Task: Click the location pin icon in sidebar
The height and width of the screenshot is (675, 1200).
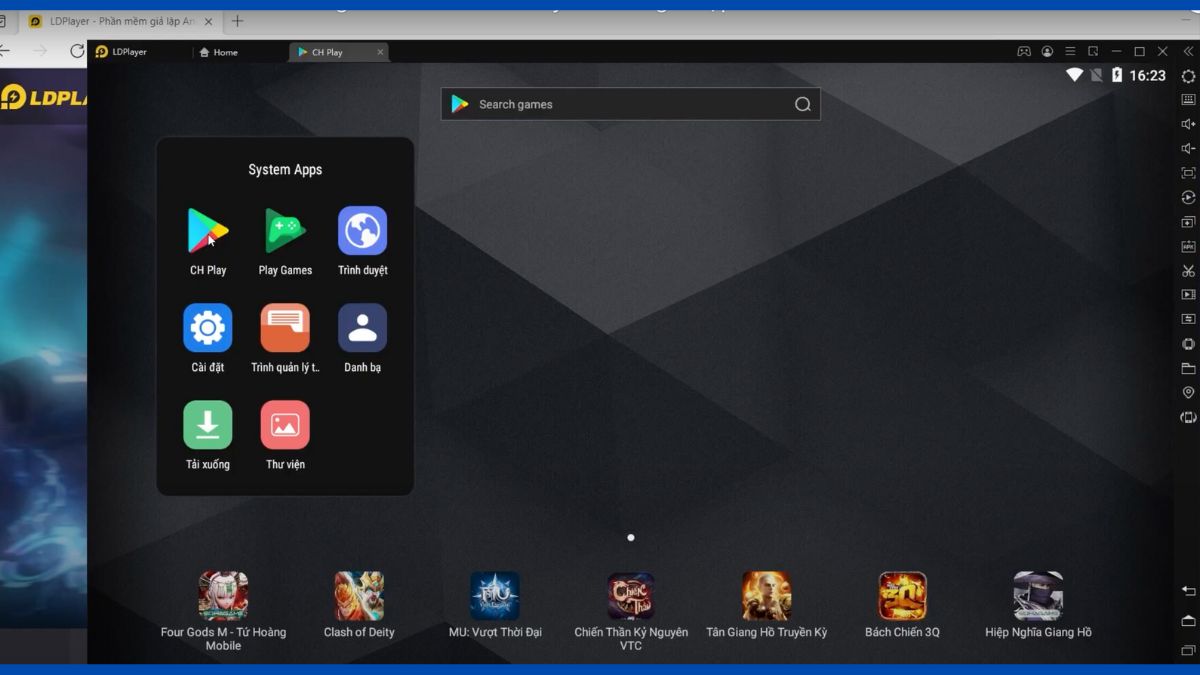Action: click(x=1188, y=393)
